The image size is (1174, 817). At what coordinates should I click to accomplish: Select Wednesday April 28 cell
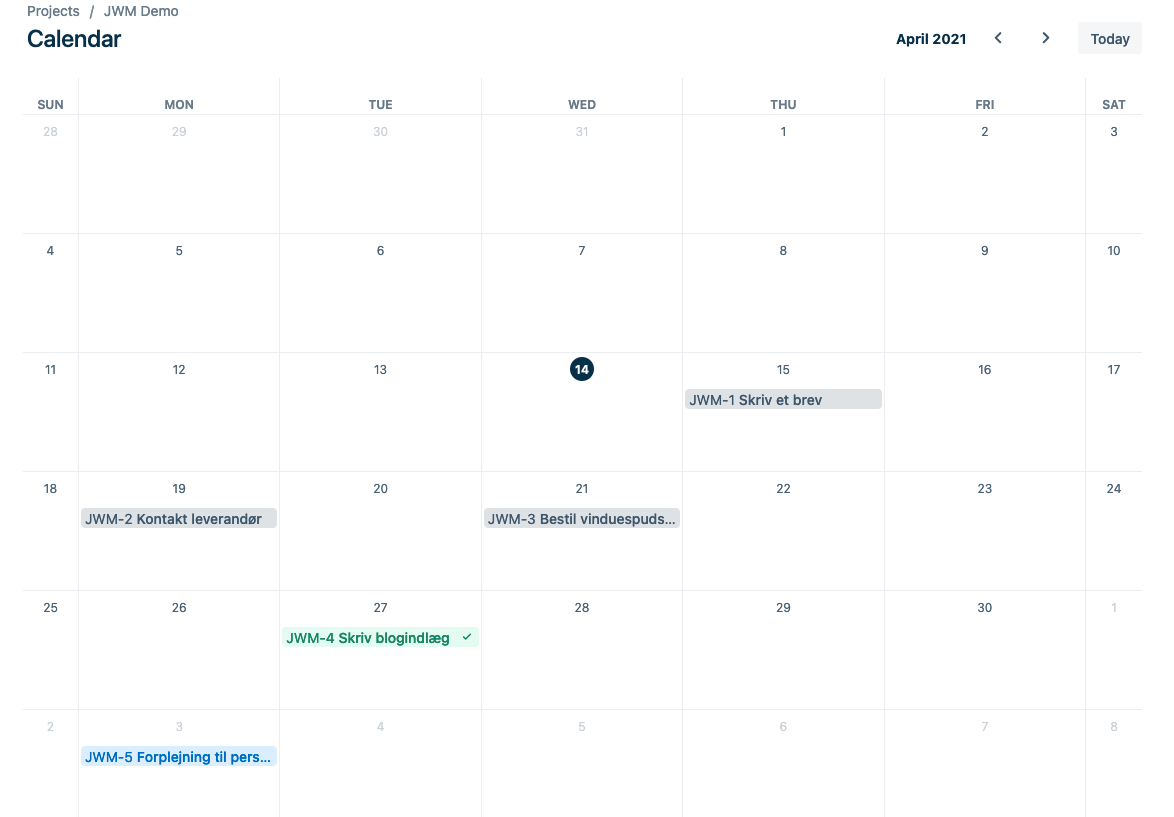(582, 650)
